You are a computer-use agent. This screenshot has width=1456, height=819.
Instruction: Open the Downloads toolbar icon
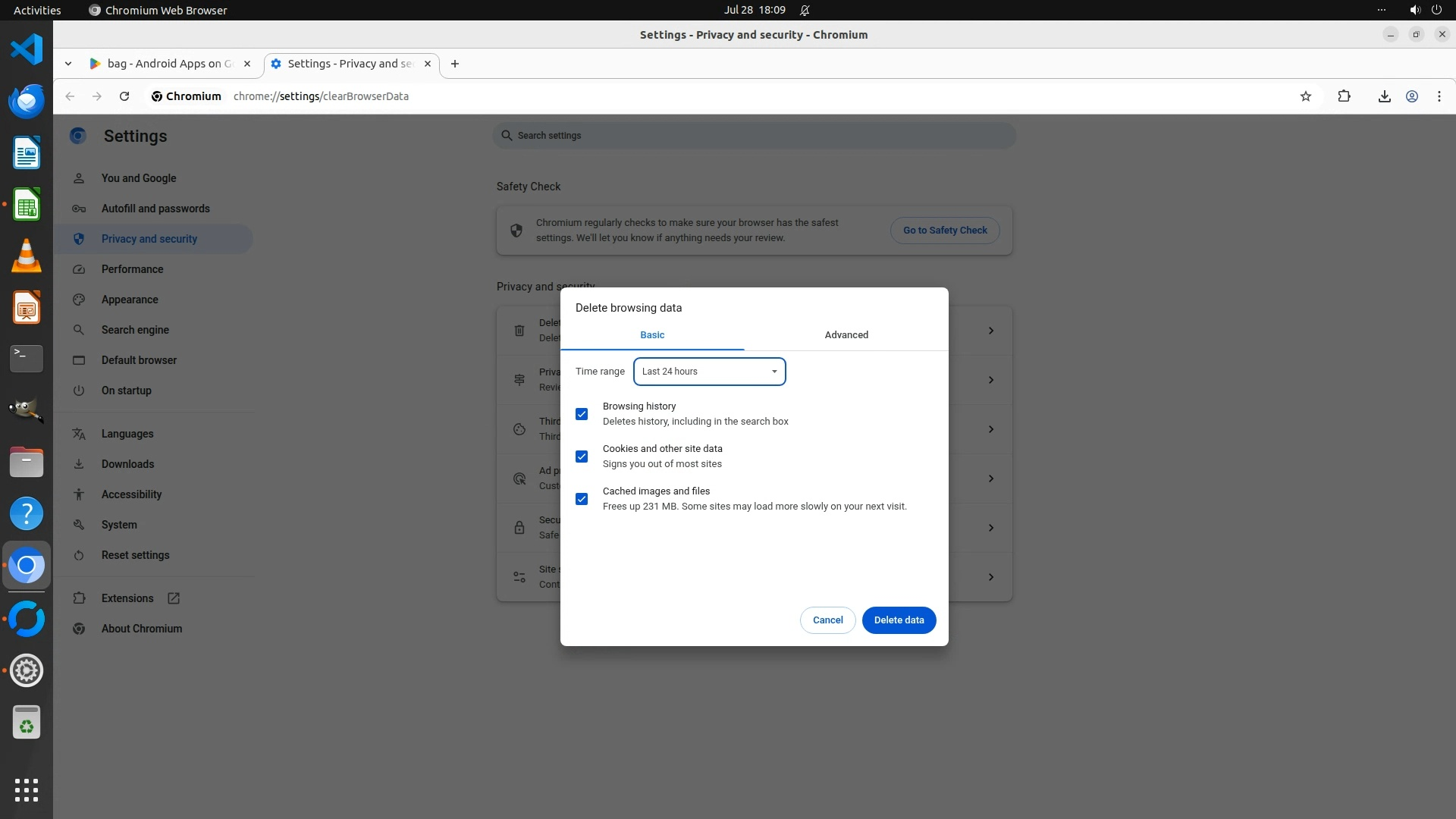pos(1384,96)
